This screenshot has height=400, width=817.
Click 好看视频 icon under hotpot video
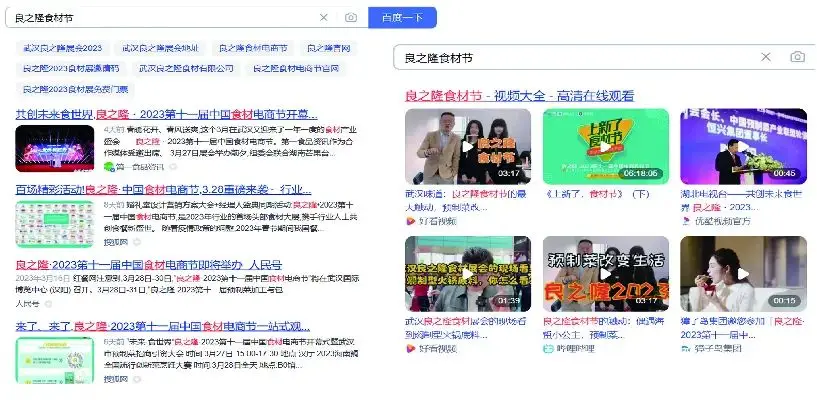click(410, 348)
